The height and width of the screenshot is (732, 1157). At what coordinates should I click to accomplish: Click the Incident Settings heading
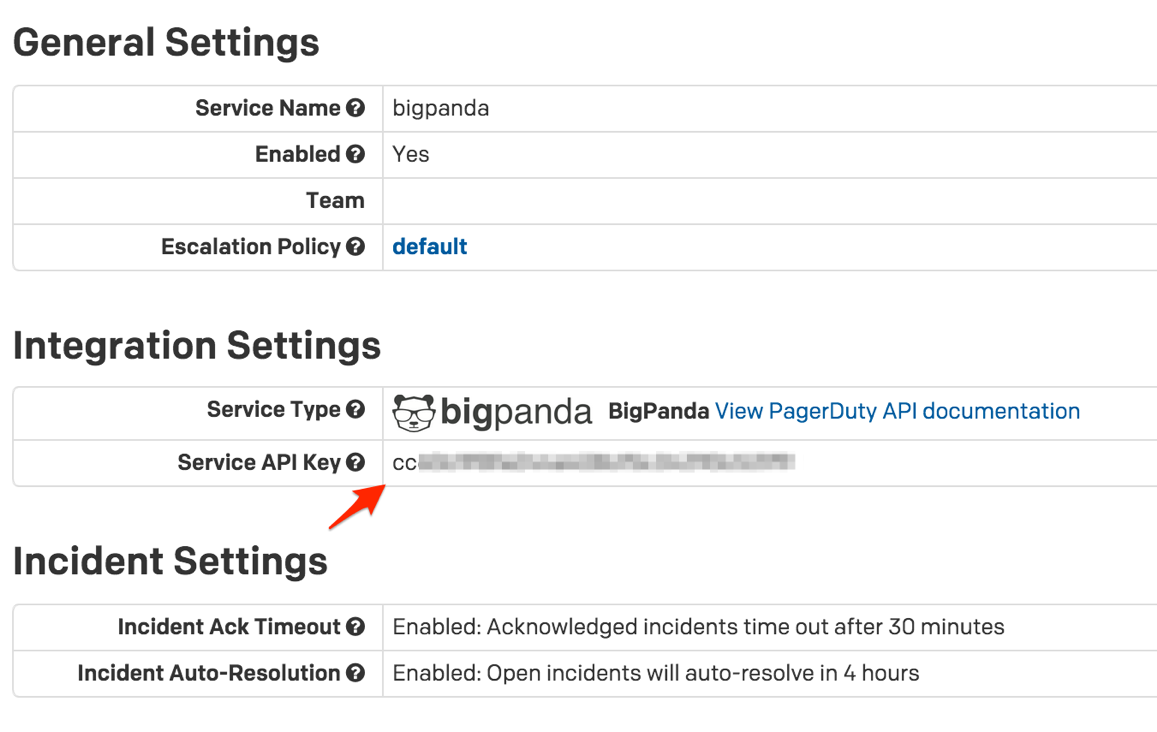click(x=170, y=561)
